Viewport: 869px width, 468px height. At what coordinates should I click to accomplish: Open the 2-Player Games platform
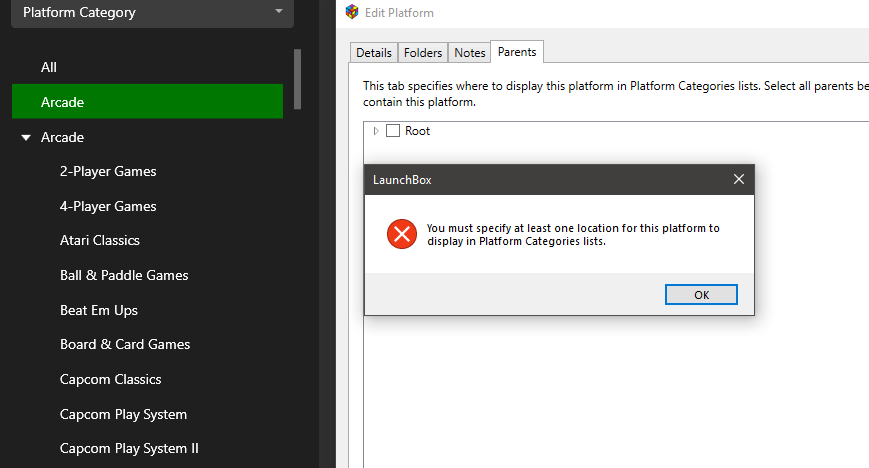coord(108,171)
